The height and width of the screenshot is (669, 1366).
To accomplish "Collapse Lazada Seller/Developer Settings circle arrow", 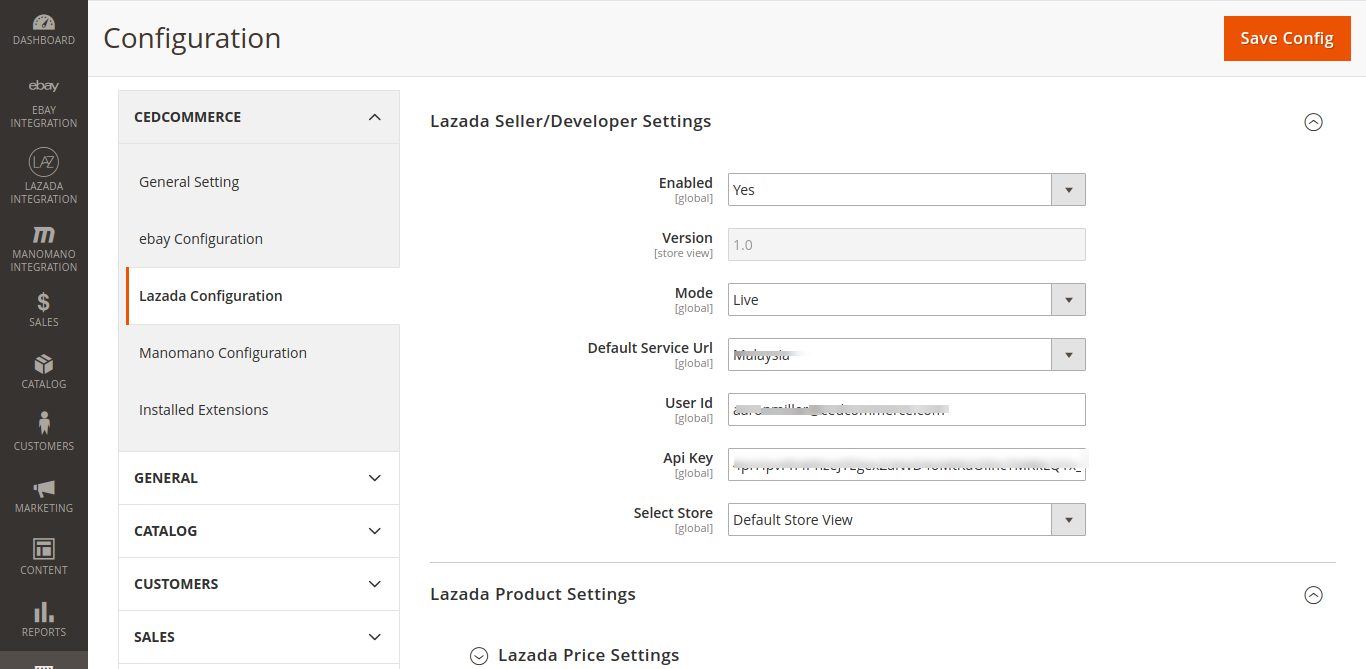I will (x=1314, y=122).
